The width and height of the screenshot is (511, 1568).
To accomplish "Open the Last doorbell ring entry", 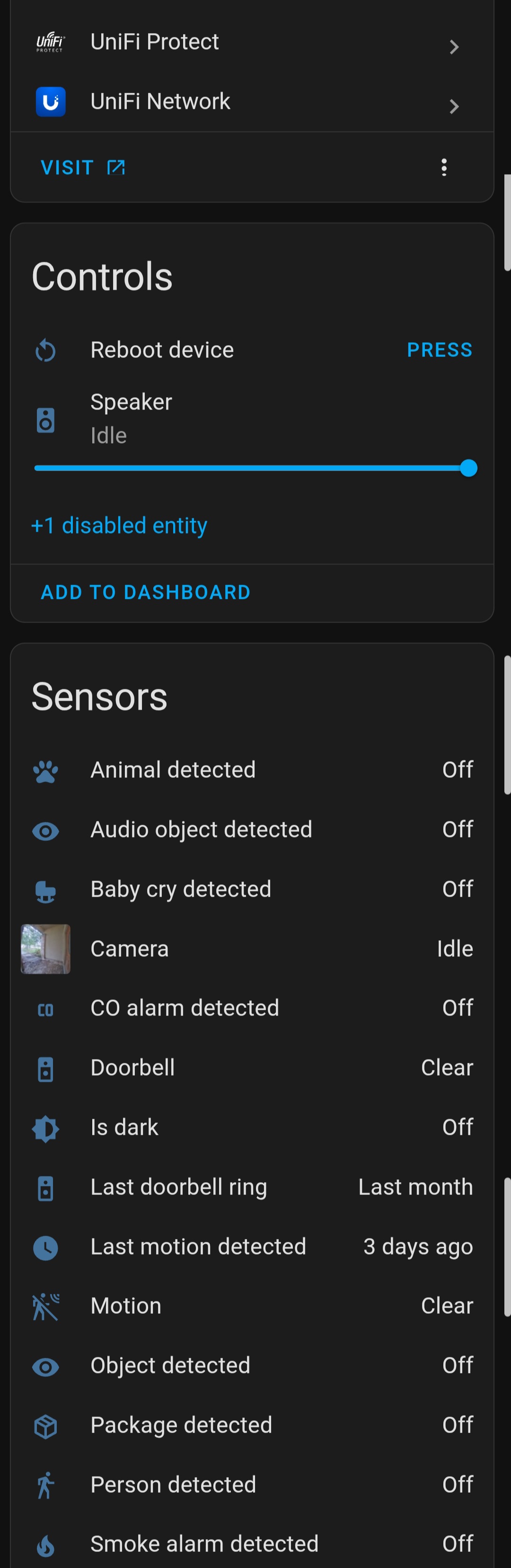I will (253, 1187).
